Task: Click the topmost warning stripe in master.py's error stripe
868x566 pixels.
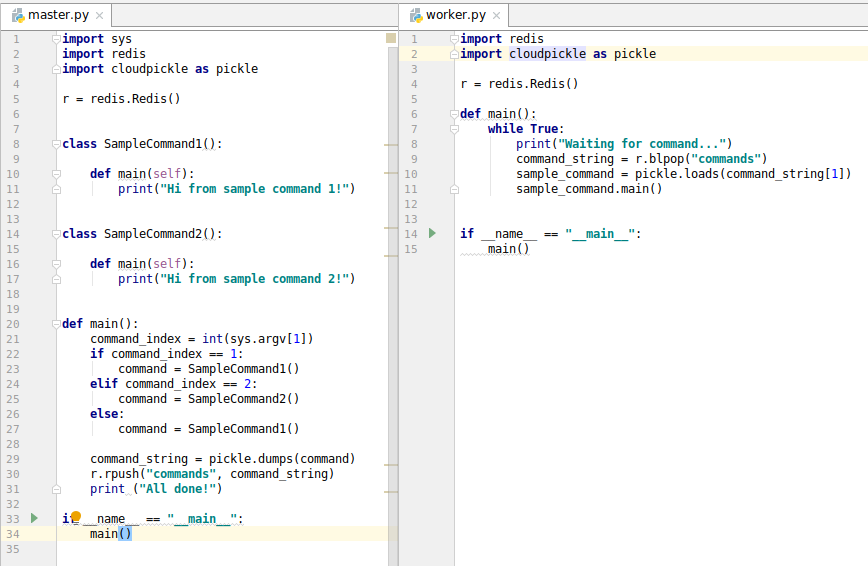Action: 392,144
